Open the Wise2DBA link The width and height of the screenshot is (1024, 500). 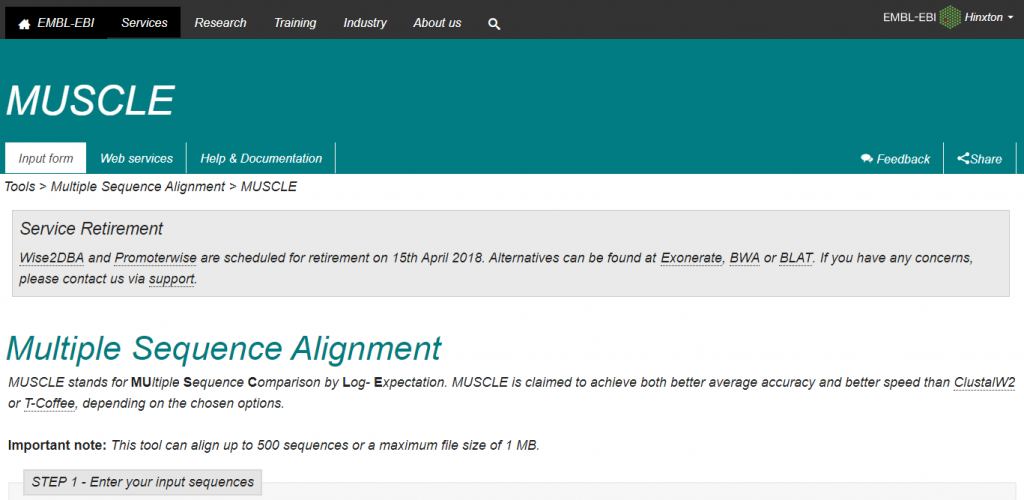pos(52,258)
